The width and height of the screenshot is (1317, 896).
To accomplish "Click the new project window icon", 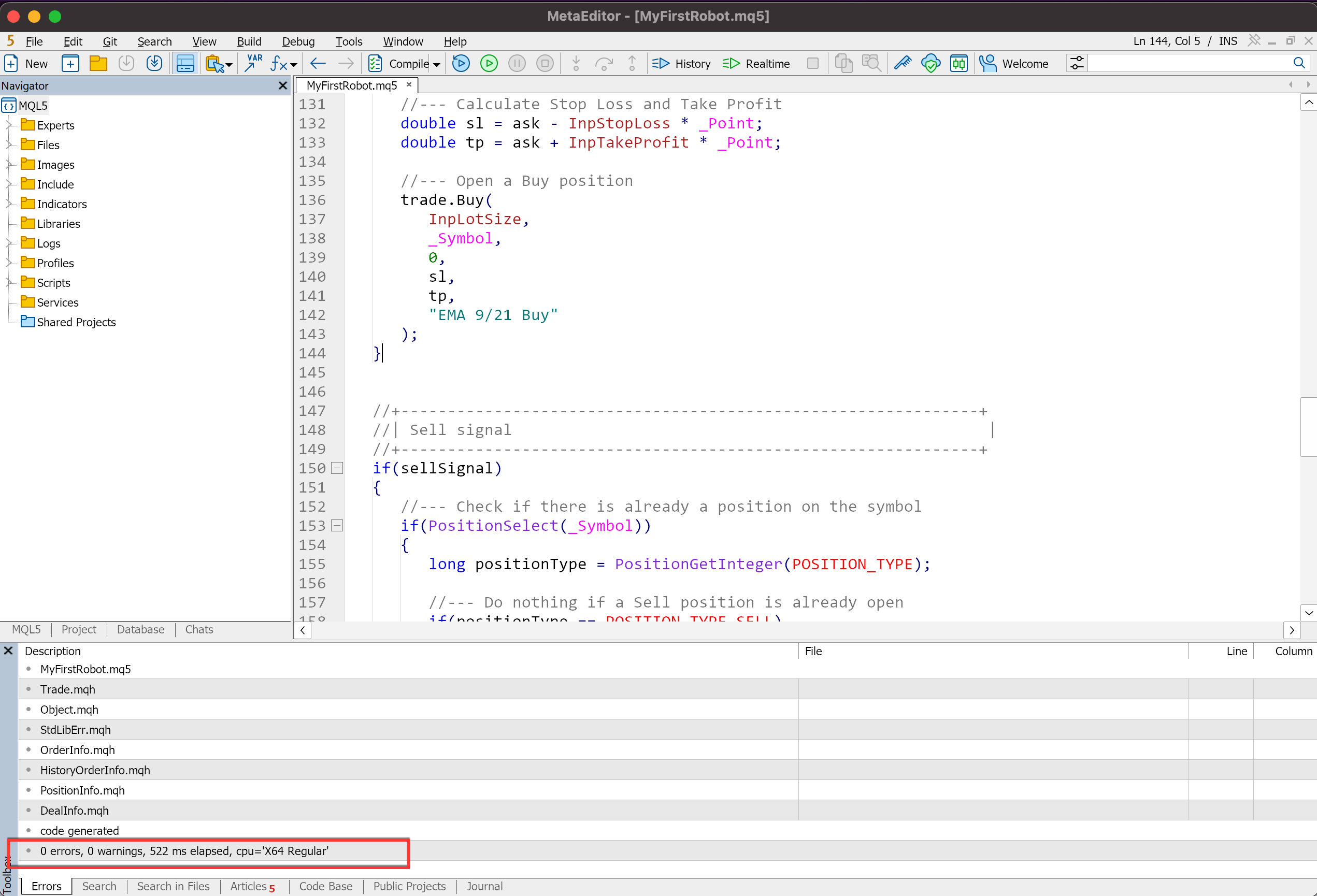I will tap(70, 63).
